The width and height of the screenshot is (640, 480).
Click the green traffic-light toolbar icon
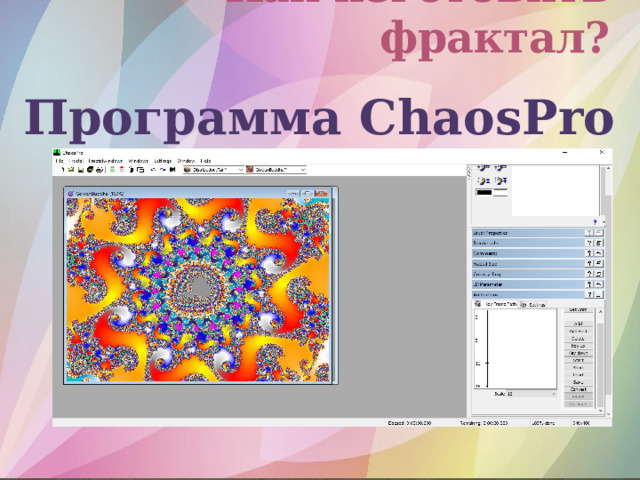112,169
